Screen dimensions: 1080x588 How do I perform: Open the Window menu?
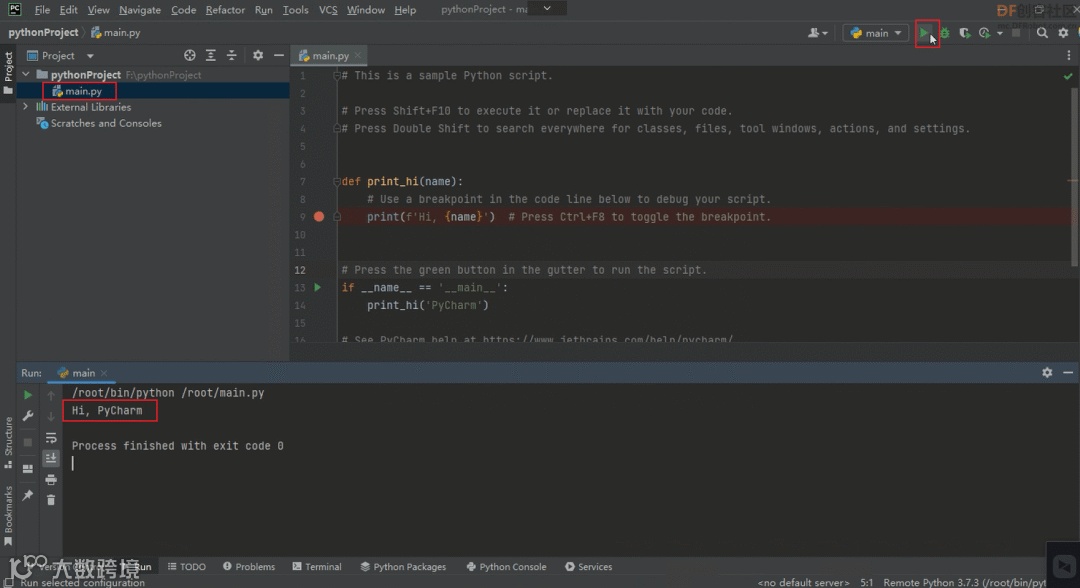tap(366, 10)
